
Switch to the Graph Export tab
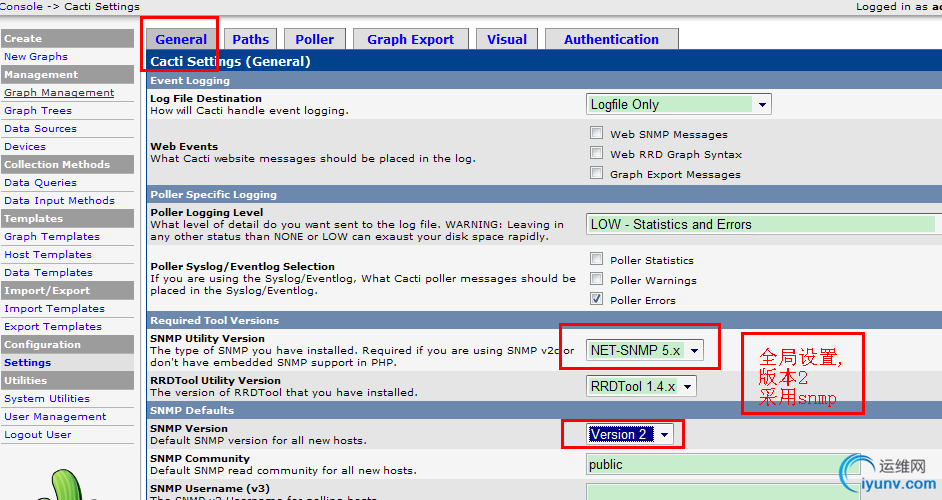(410, 39)
